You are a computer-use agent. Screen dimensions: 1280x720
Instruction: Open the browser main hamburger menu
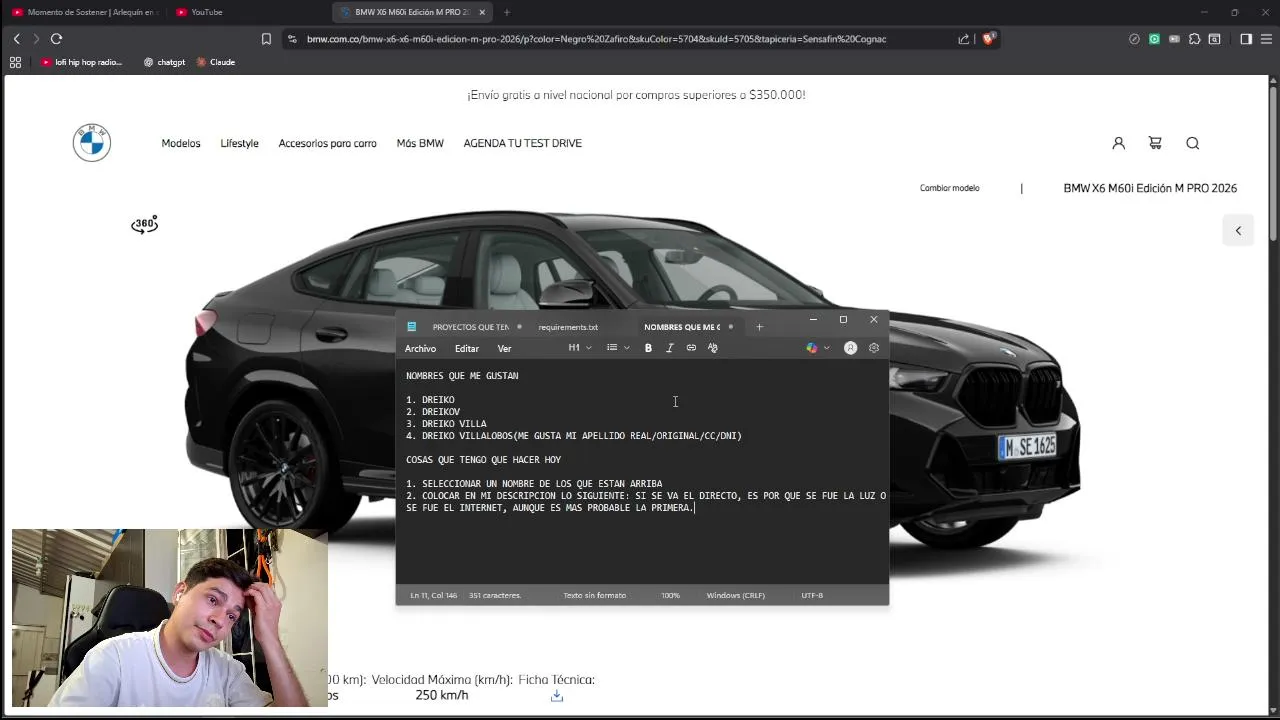point(1266,39)
